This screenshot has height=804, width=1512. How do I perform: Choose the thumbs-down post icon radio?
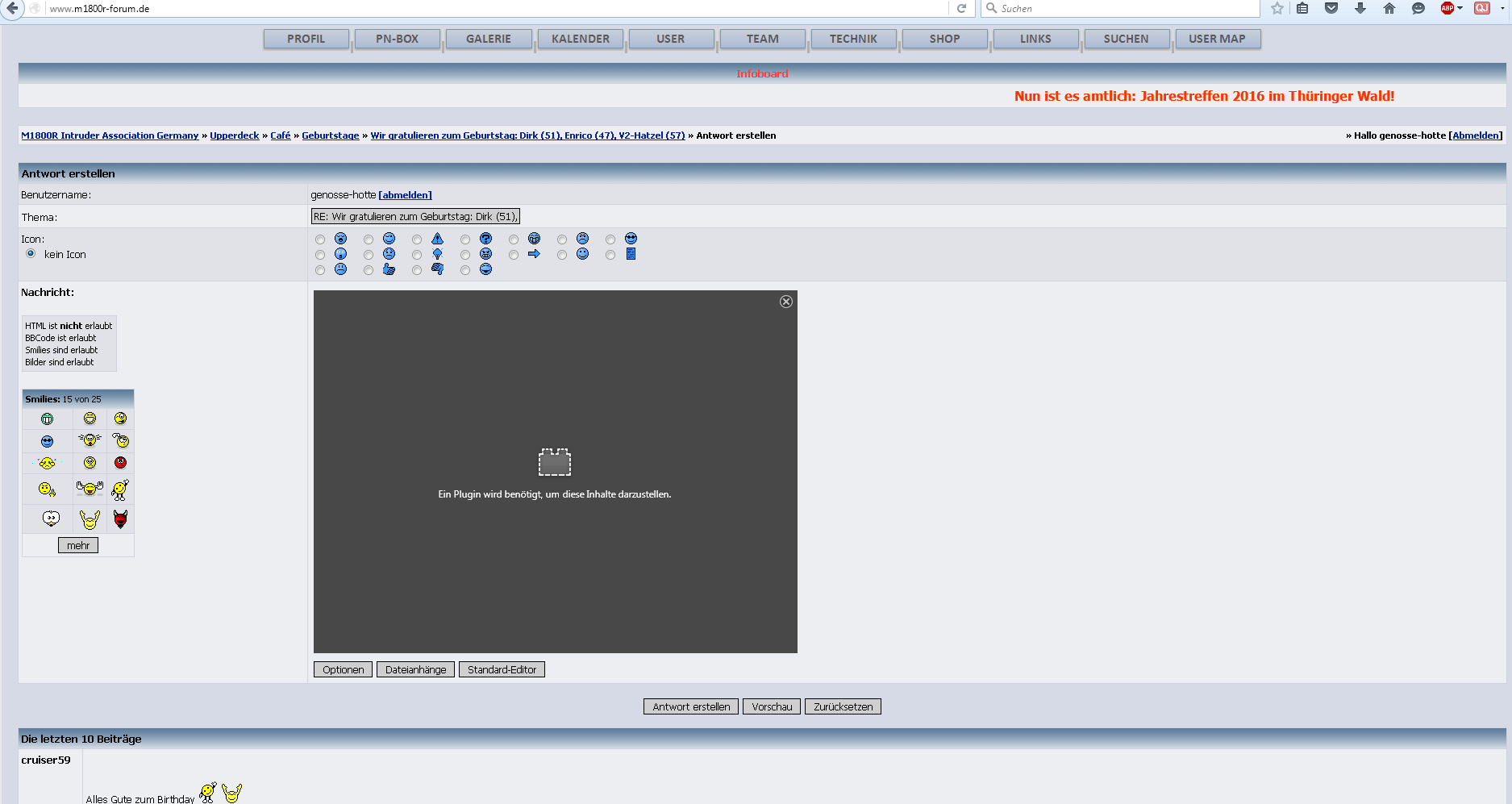pos(417,270)
